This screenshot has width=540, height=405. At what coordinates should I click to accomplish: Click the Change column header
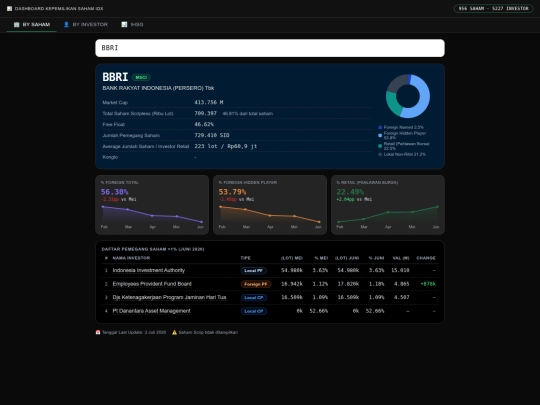[426, 258]
